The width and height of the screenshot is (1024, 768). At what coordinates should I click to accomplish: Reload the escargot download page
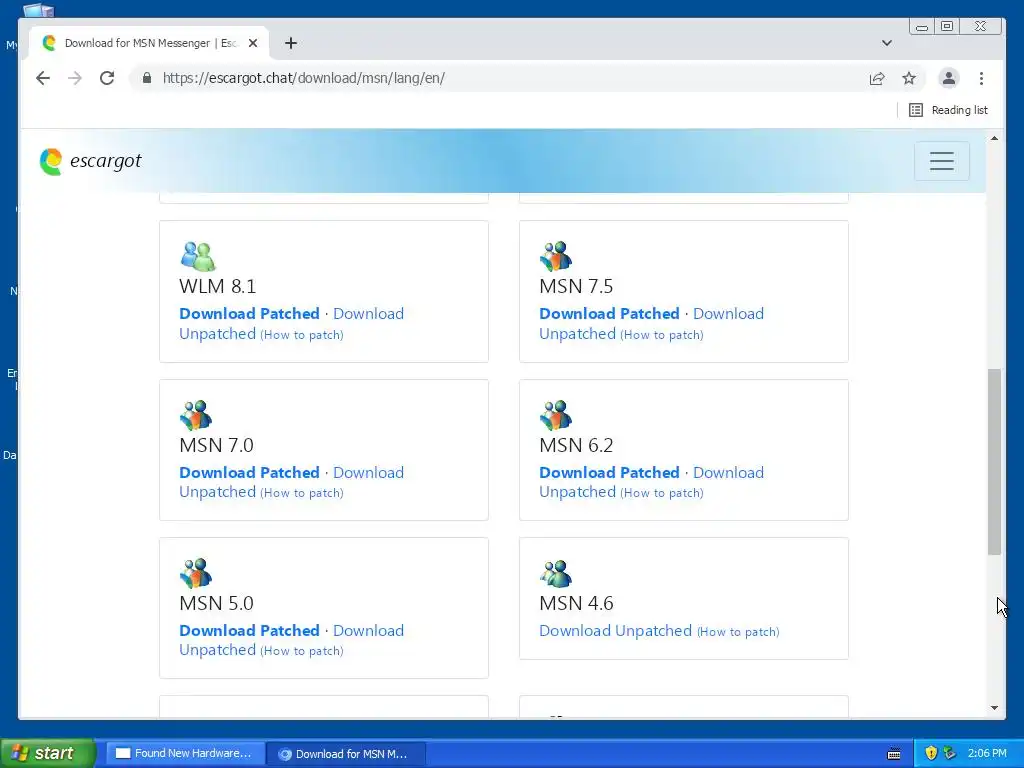point(107,78)
